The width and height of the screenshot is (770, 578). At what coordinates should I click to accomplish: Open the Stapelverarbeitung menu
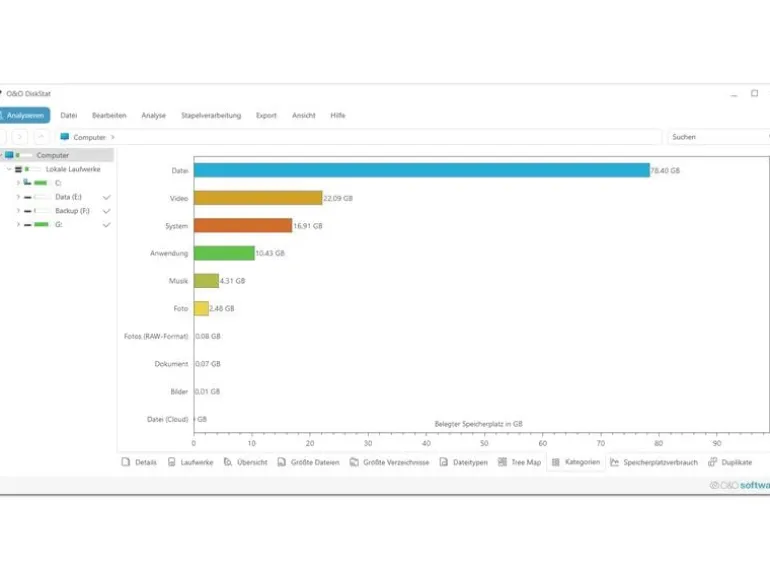(x=211, y=115)
